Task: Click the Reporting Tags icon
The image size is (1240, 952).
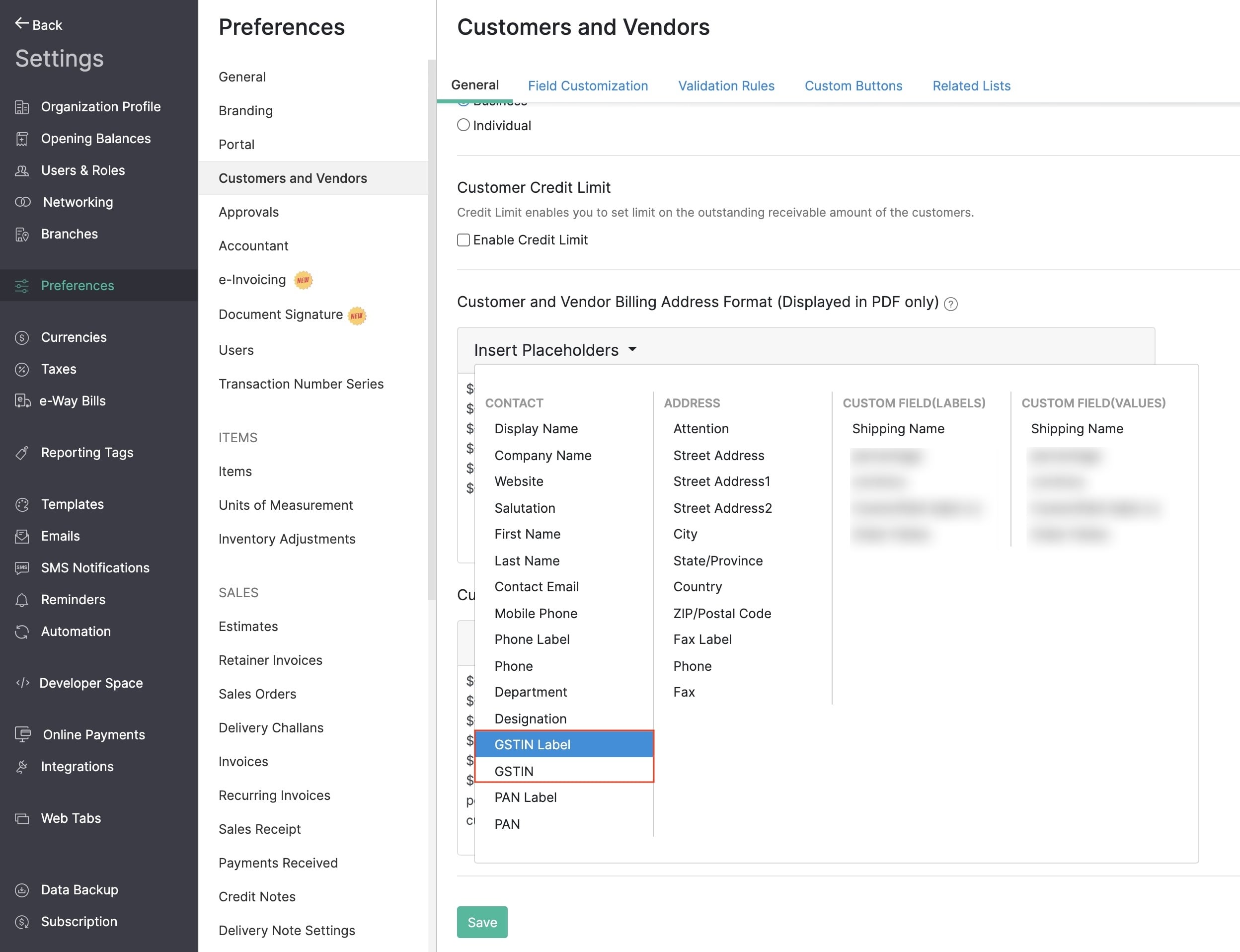Action: pos(22,452)
